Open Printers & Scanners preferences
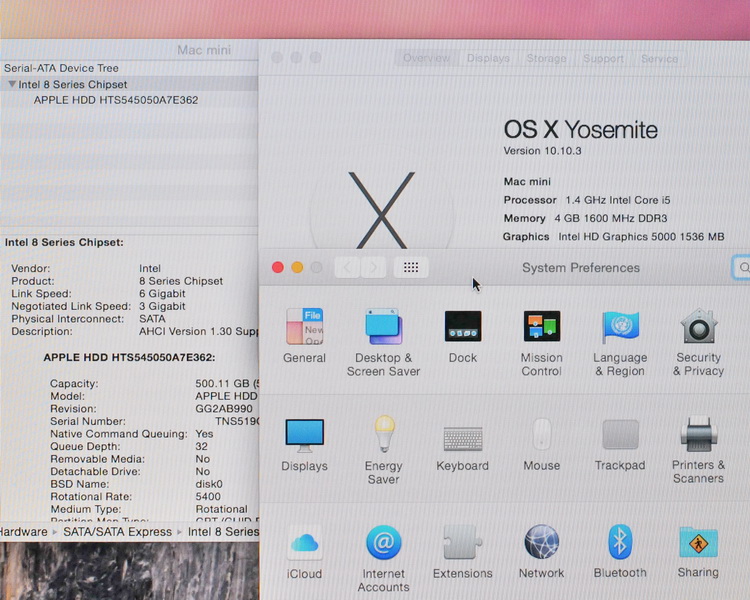Screen dimensions: 750x600 point(698,450)
